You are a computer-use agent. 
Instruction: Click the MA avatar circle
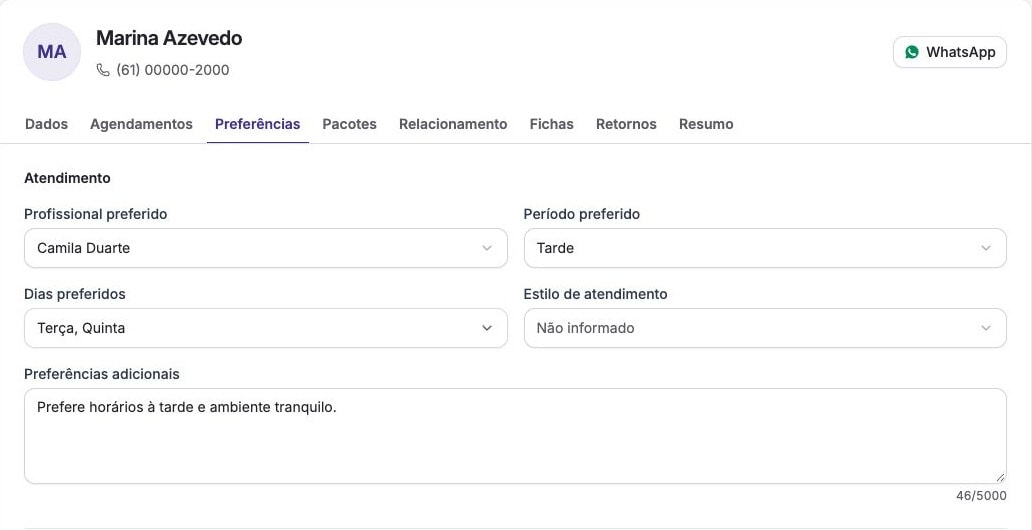pos(52,52)
